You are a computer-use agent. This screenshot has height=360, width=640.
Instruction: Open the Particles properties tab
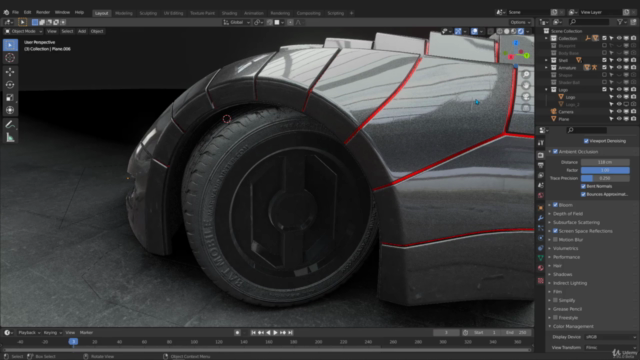coord(541,228)
